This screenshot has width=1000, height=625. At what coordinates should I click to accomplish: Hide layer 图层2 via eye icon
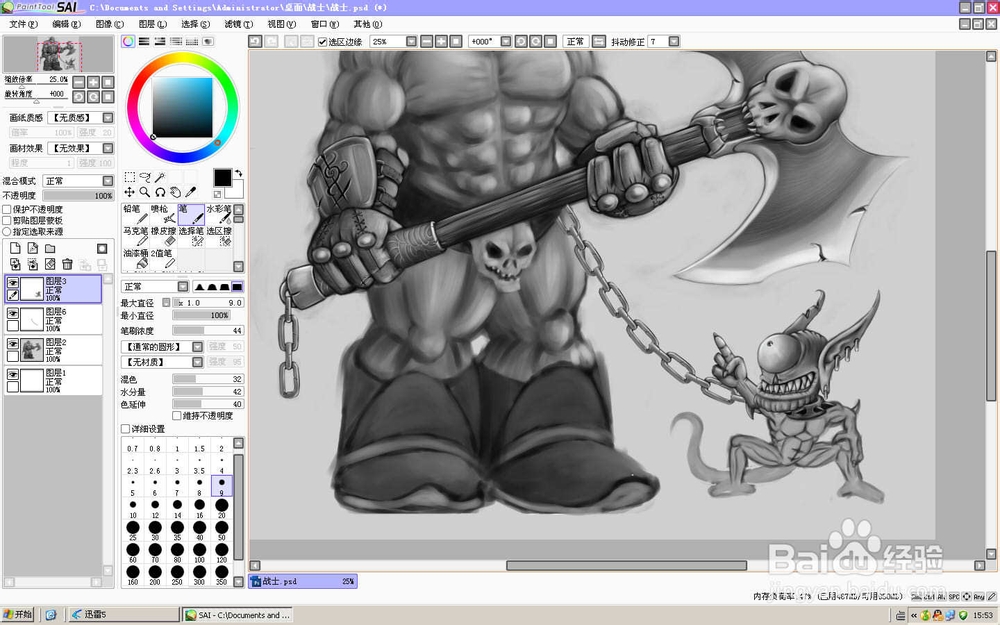(x=13, y=344)
